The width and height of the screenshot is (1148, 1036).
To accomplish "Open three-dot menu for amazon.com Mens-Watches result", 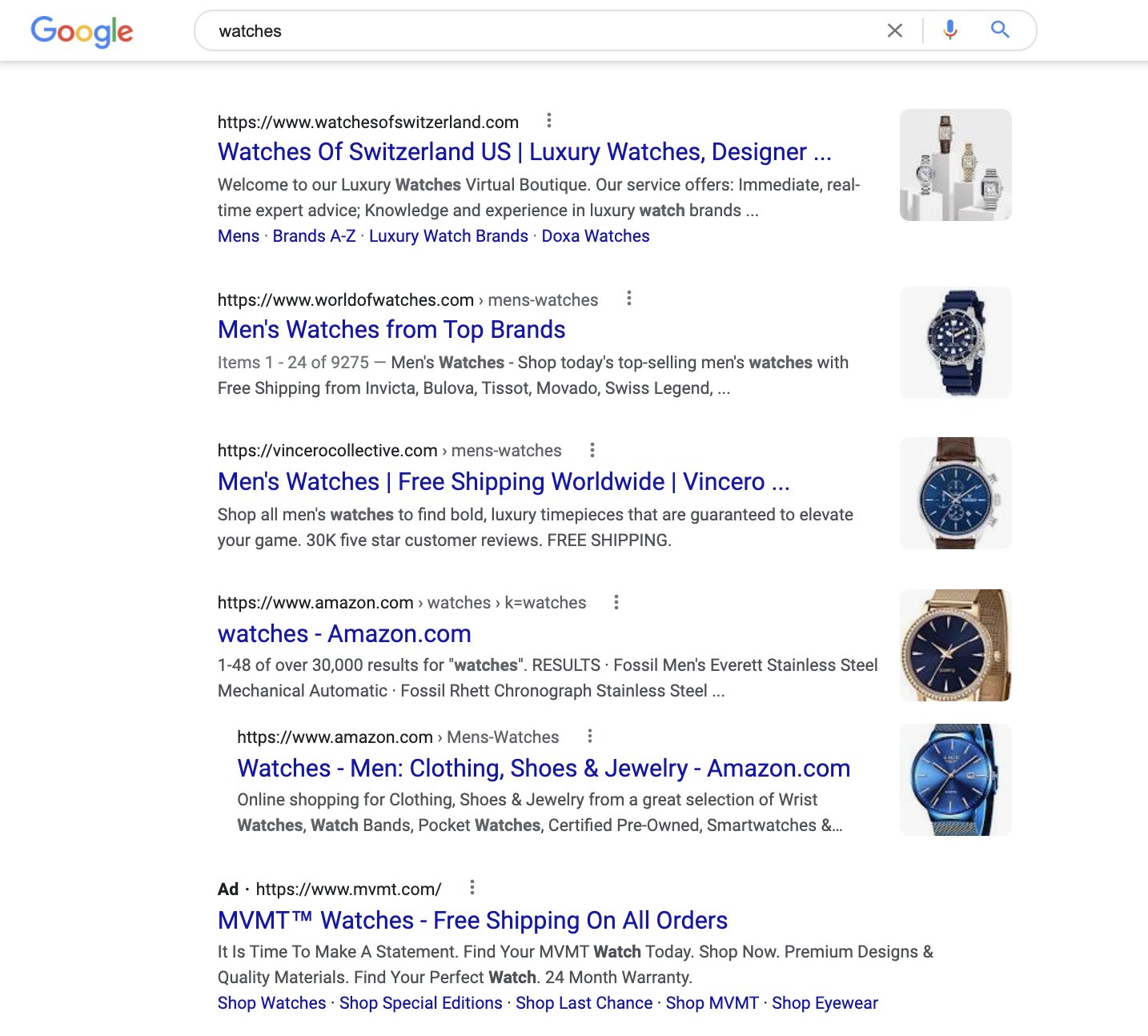I will tap(590, 737).
